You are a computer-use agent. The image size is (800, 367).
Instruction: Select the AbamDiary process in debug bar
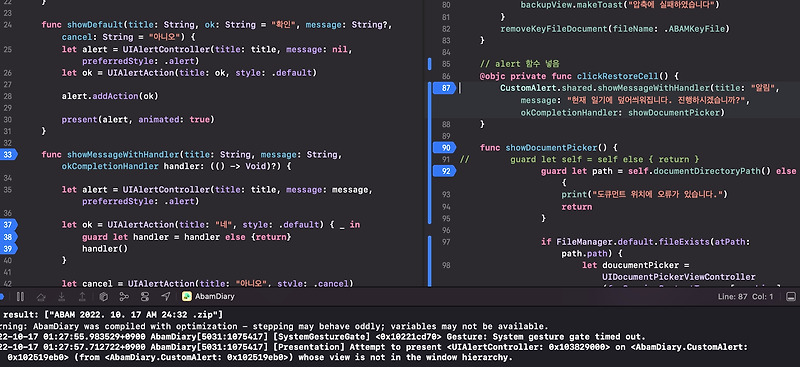[x=208, y=297]
